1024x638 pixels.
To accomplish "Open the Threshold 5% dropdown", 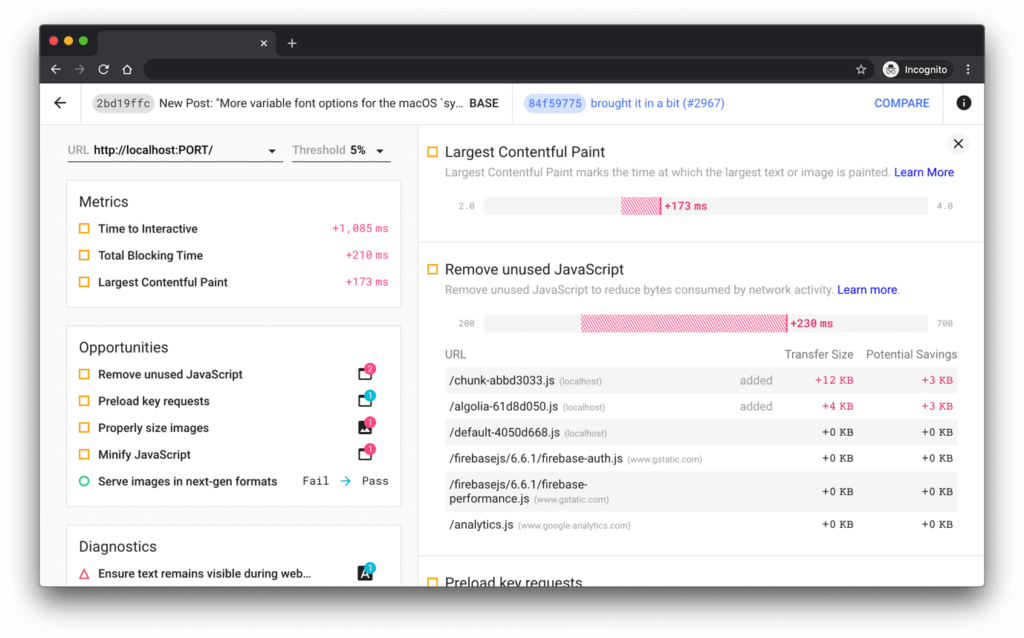I will 379,151.
